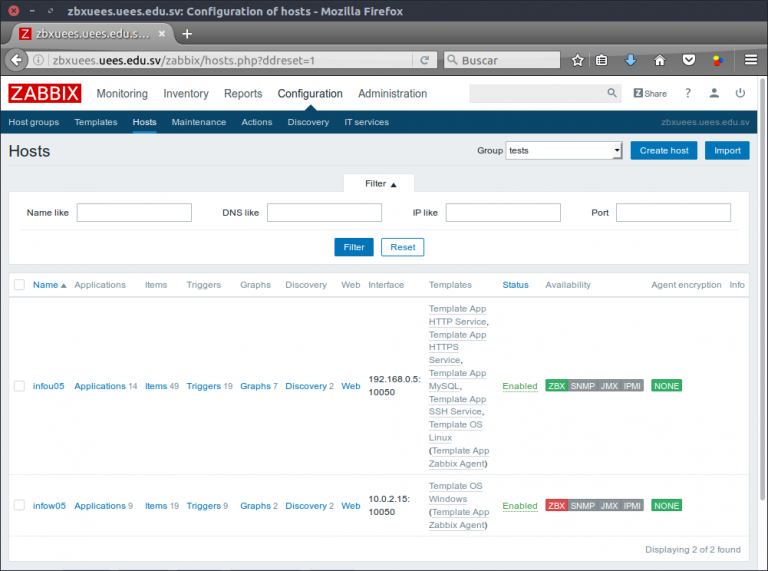Open the Administration menu
Viewport: 768px width, 571px height.
tap(392, 93)
